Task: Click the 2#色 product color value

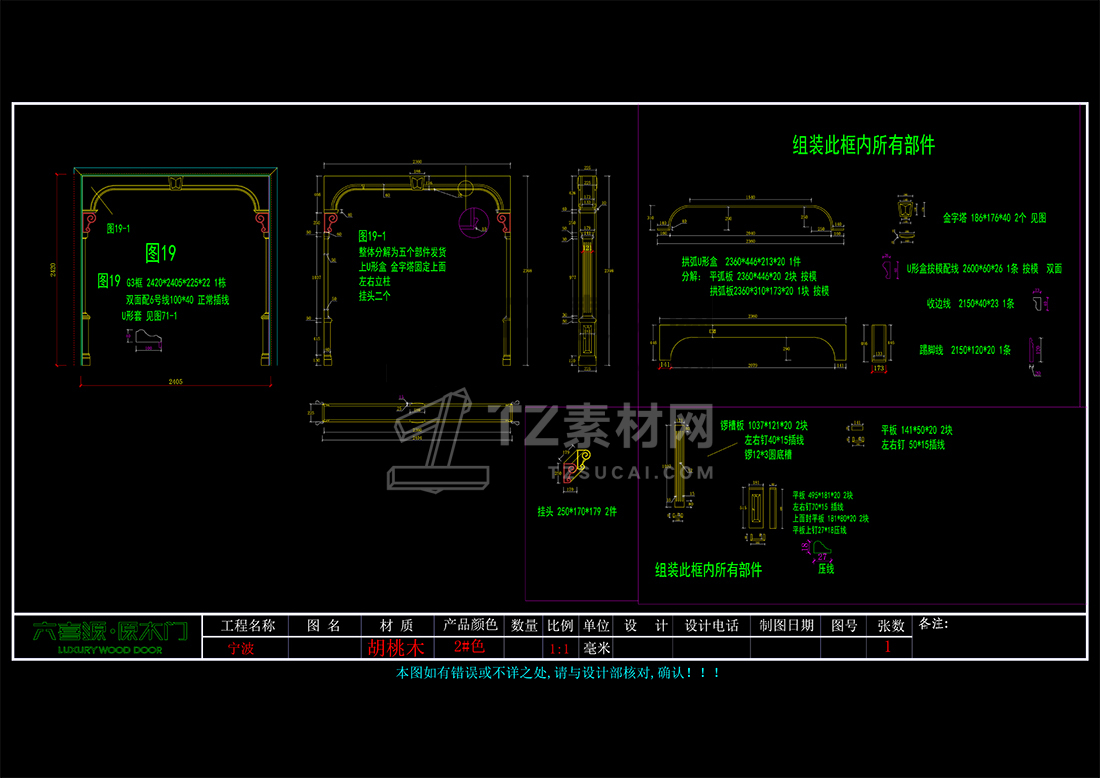Action: pos(469,646)
